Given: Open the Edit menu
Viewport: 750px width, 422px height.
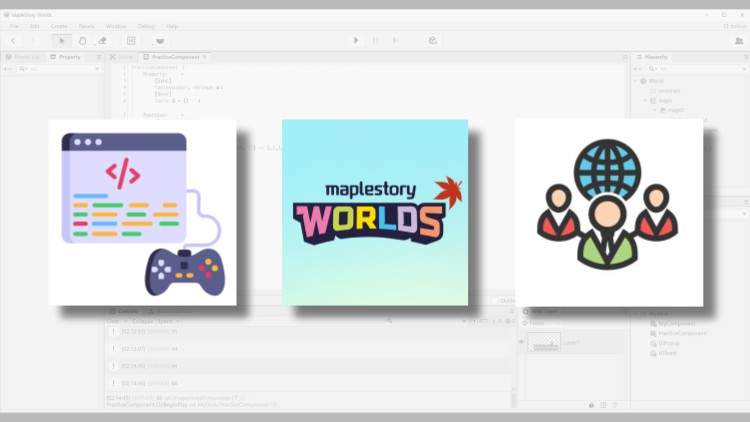Looking at the screenshot, I should (x=35, y=26).
